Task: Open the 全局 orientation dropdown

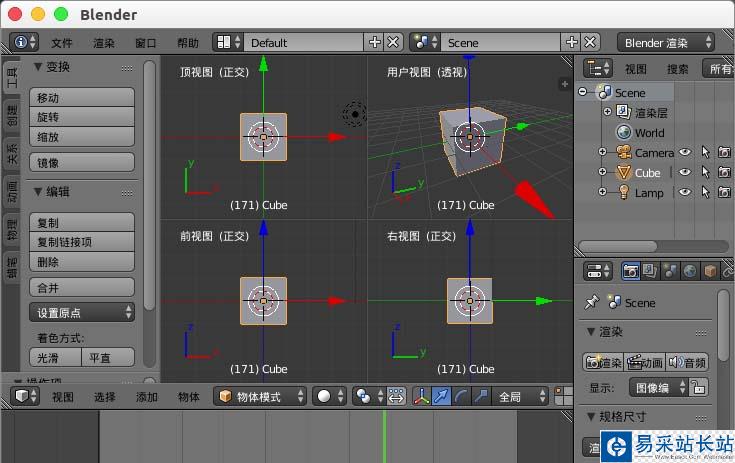Action: click(520, 396)
